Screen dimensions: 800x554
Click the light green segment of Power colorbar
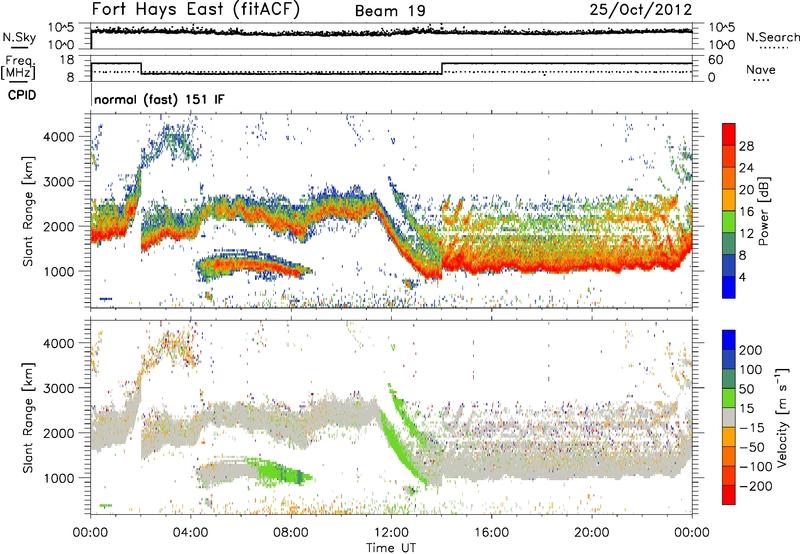tap(729, 221)
